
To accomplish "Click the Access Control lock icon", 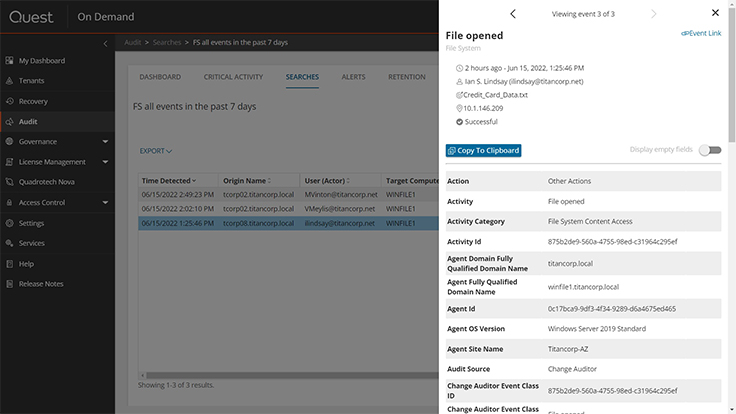I will (9, 202).
